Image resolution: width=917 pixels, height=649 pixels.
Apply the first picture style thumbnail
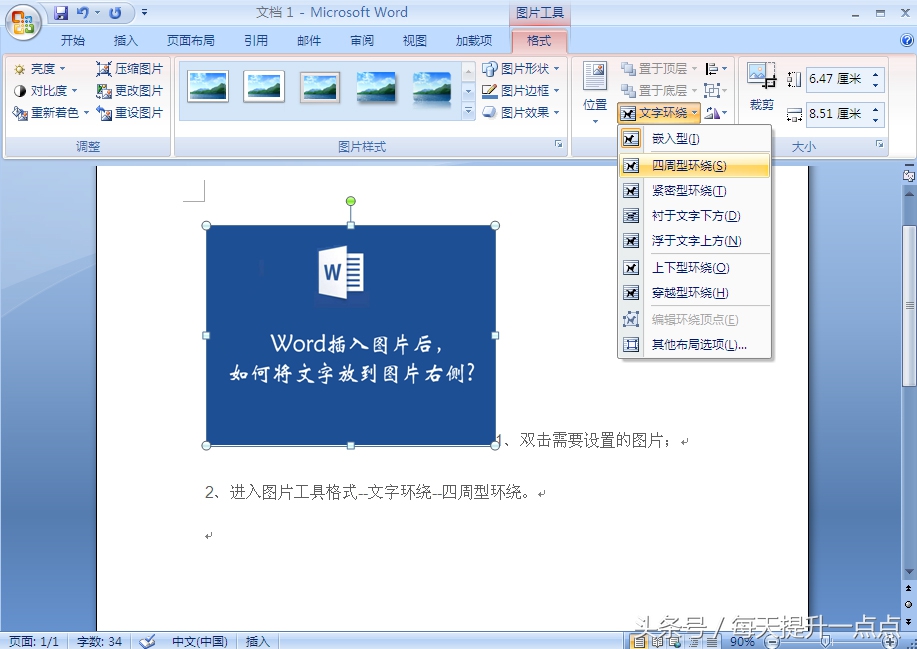208,87
